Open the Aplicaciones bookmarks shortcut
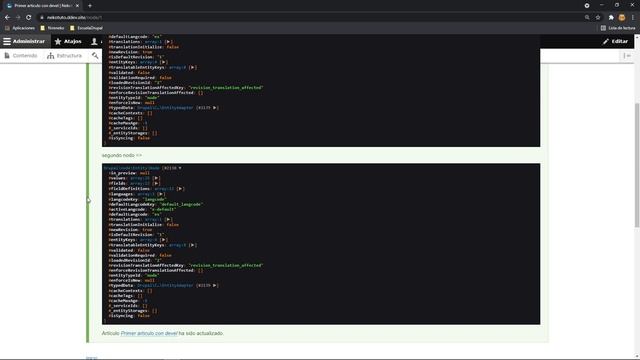 (20, 28)
